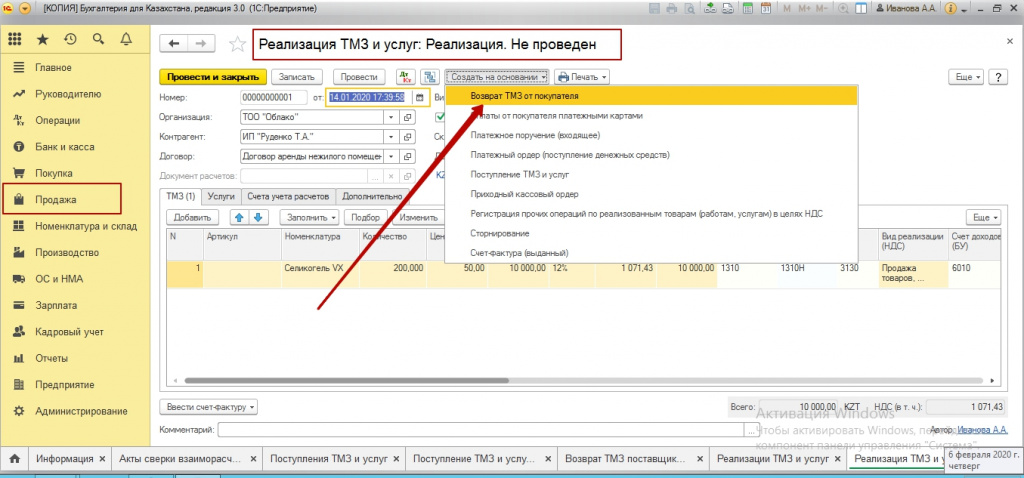Click the Preview icon in the title bar
1024x478 pixels.
(688, 9)
